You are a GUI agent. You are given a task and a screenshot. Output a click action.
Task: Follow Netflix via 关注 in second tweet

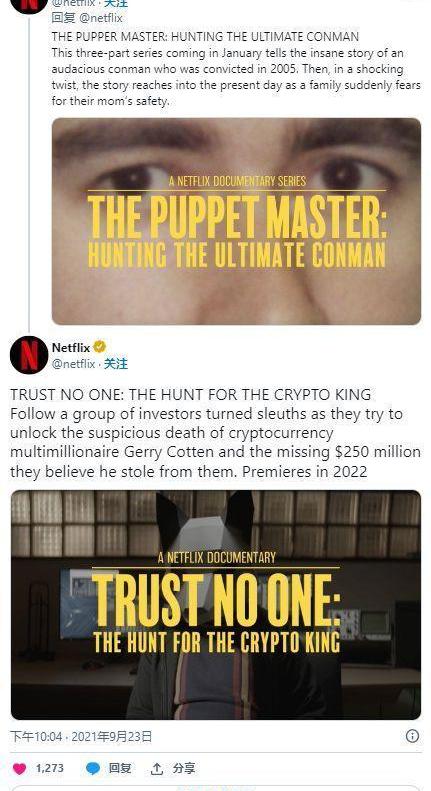click(116, 364)
